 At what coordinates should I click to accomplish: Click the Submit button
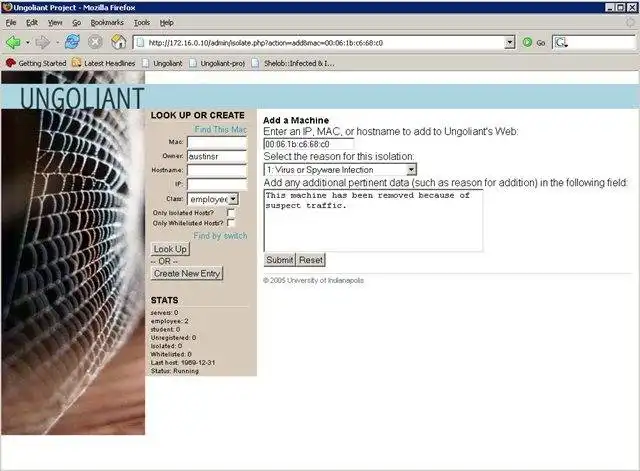pyautogui.click(x=280, y=260)
